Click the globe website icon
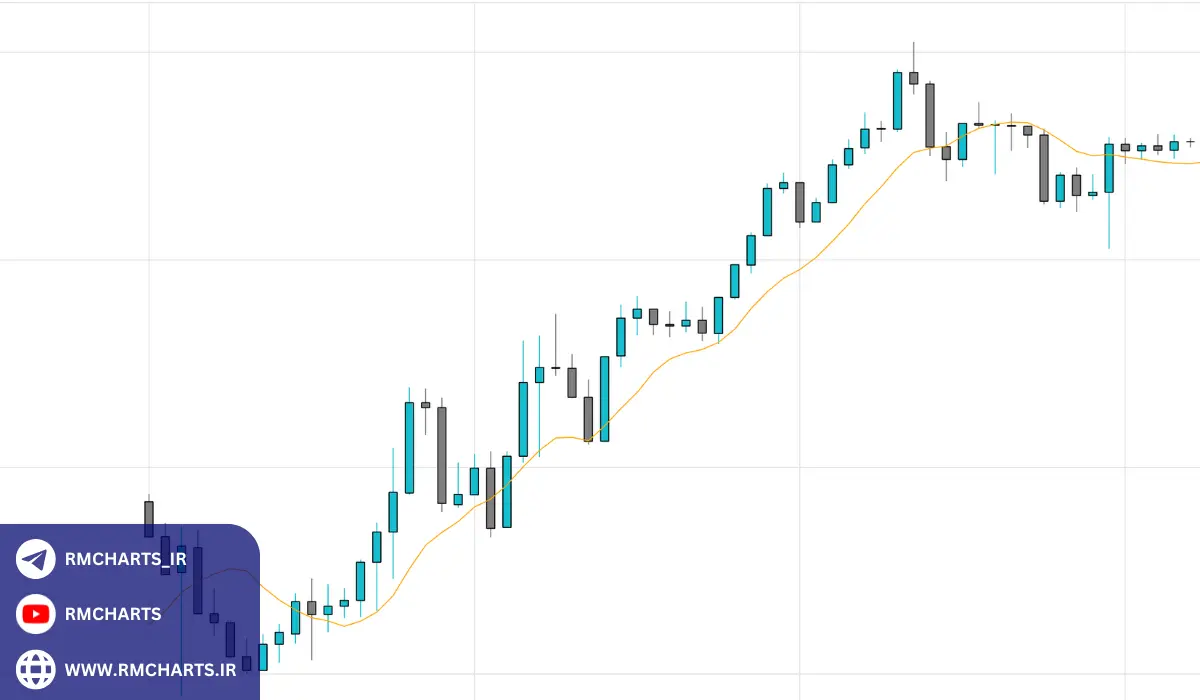The width and height of the screenshot is (1200, 700). [36, 669]
